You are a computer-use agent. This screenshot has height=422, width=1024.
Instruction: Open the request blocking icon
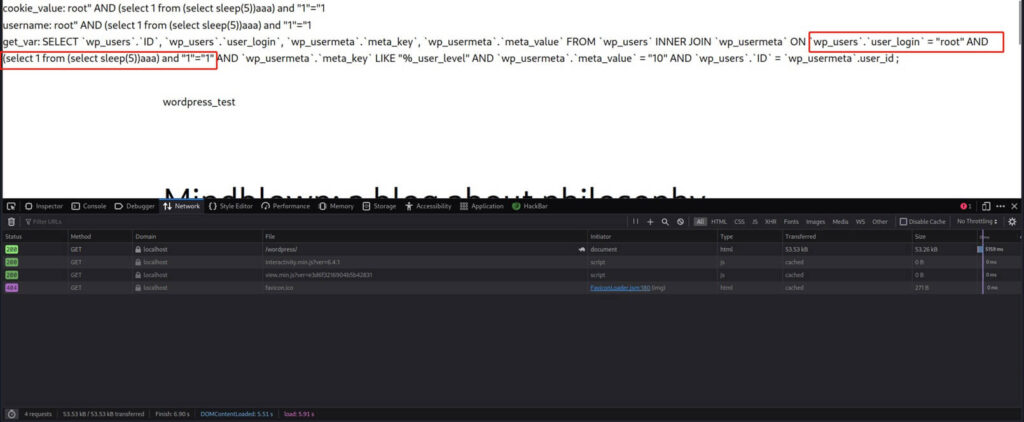click(x=680, y=222)
